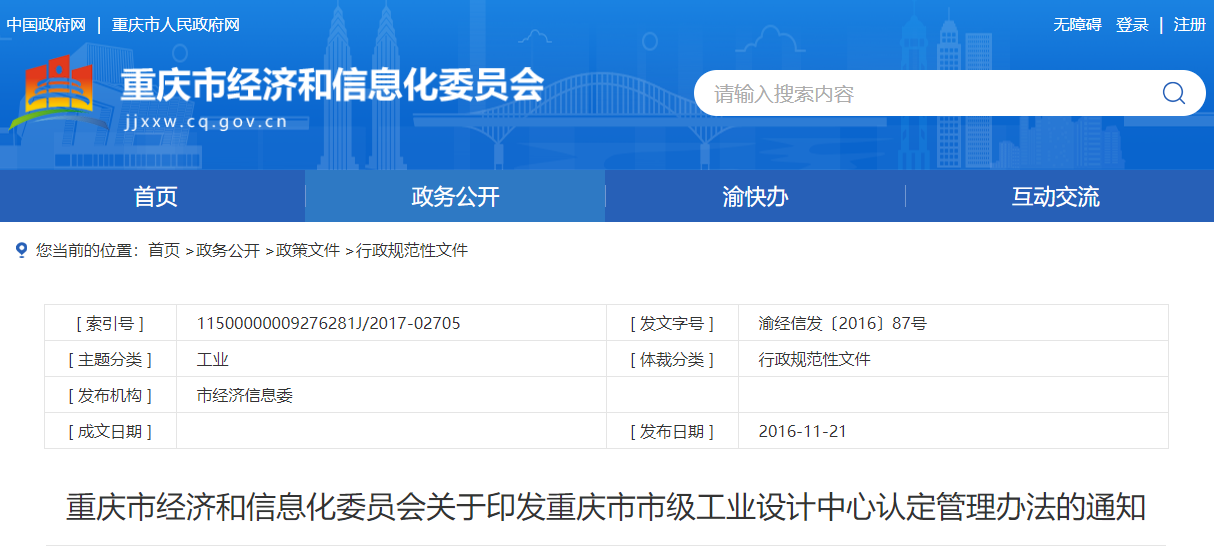Click the [ 发布日期 ] label cell

tap(672, 431)
